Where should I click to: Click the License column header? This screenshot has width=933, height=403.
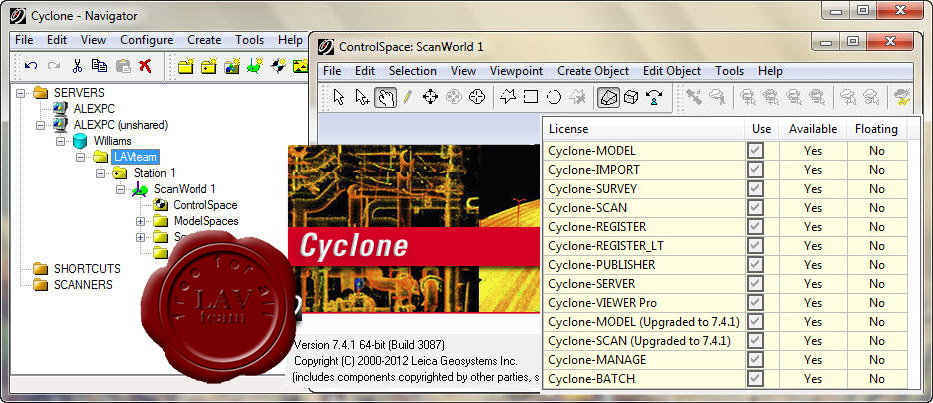(x=644, y=129)
